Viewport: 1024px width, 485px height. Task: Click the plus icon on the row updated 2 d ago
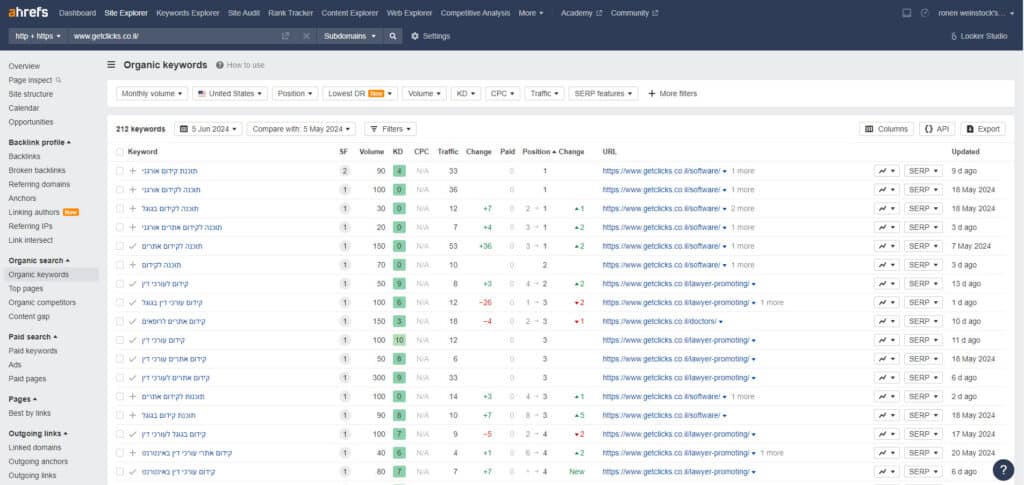tap(133, 396)
